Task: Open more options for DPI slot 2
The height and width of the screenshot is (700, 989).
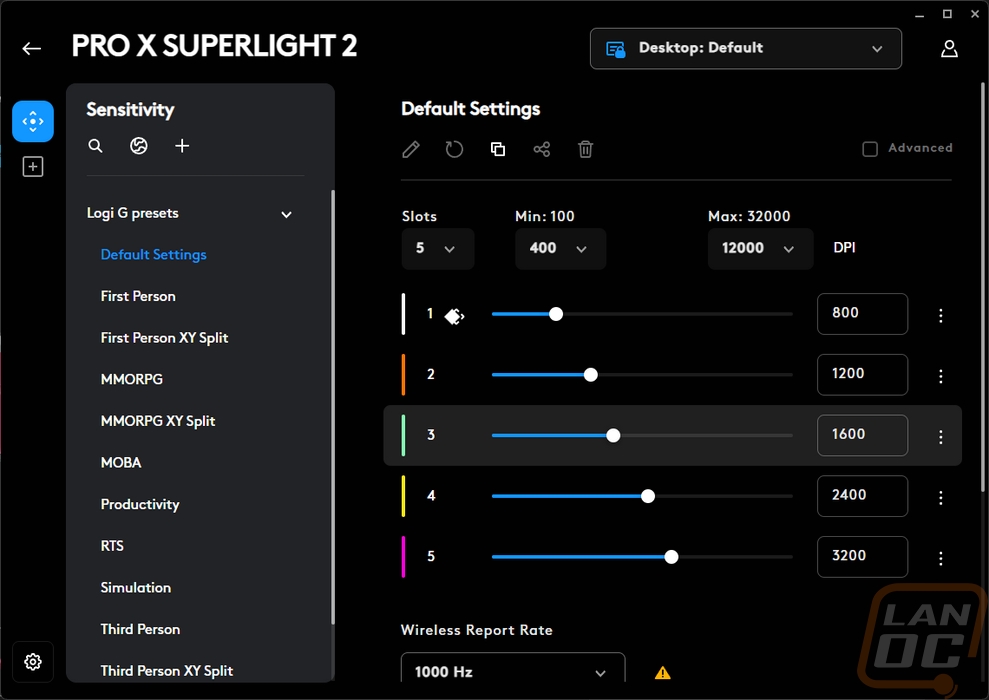Action: (x=940, y=376)
